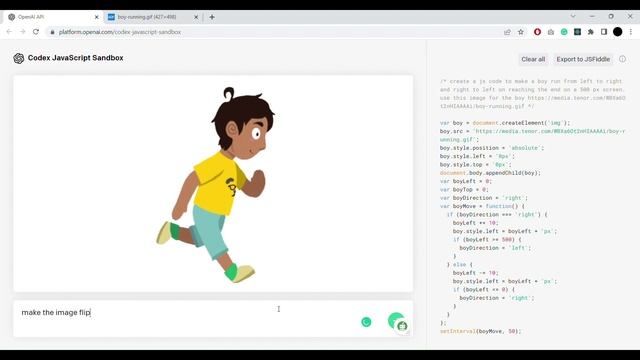This screenshot has width=640, height=360.
Task: Click the lock icon in the address bar
Action: pyautogui.click(x=52, y=32)
